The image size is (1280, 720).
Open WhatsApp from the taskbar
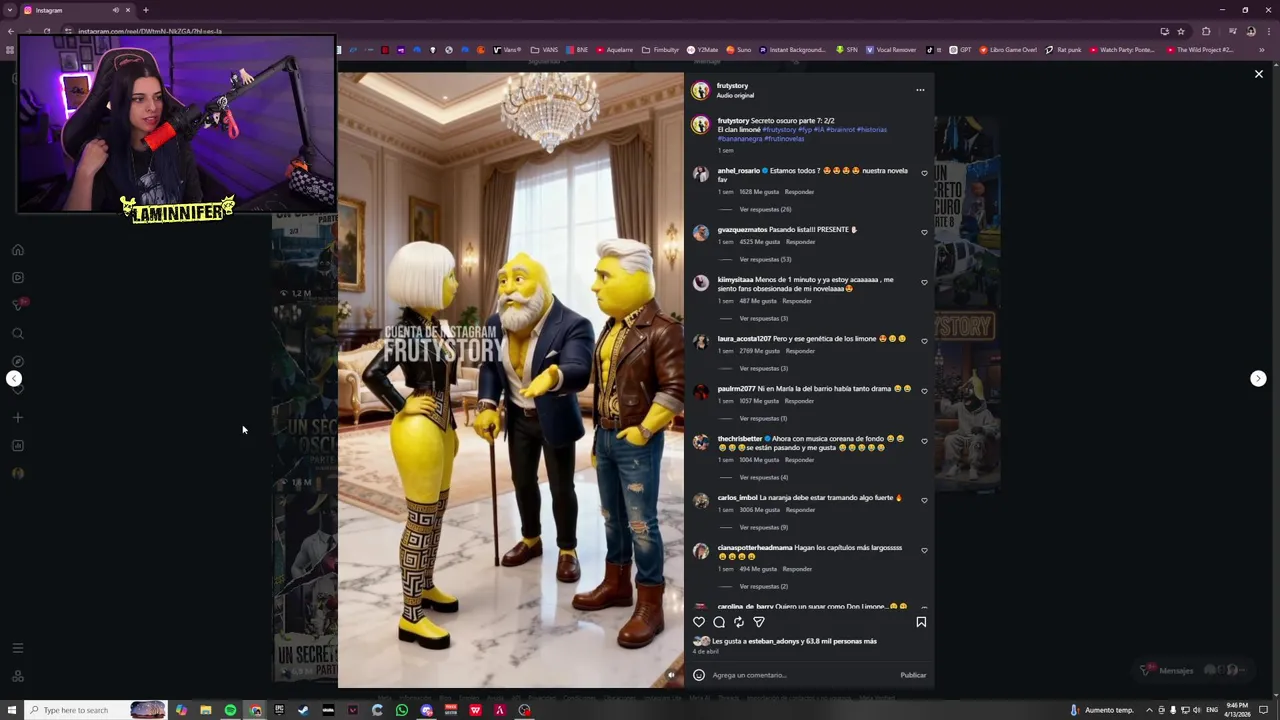click(x=402, y=710)
